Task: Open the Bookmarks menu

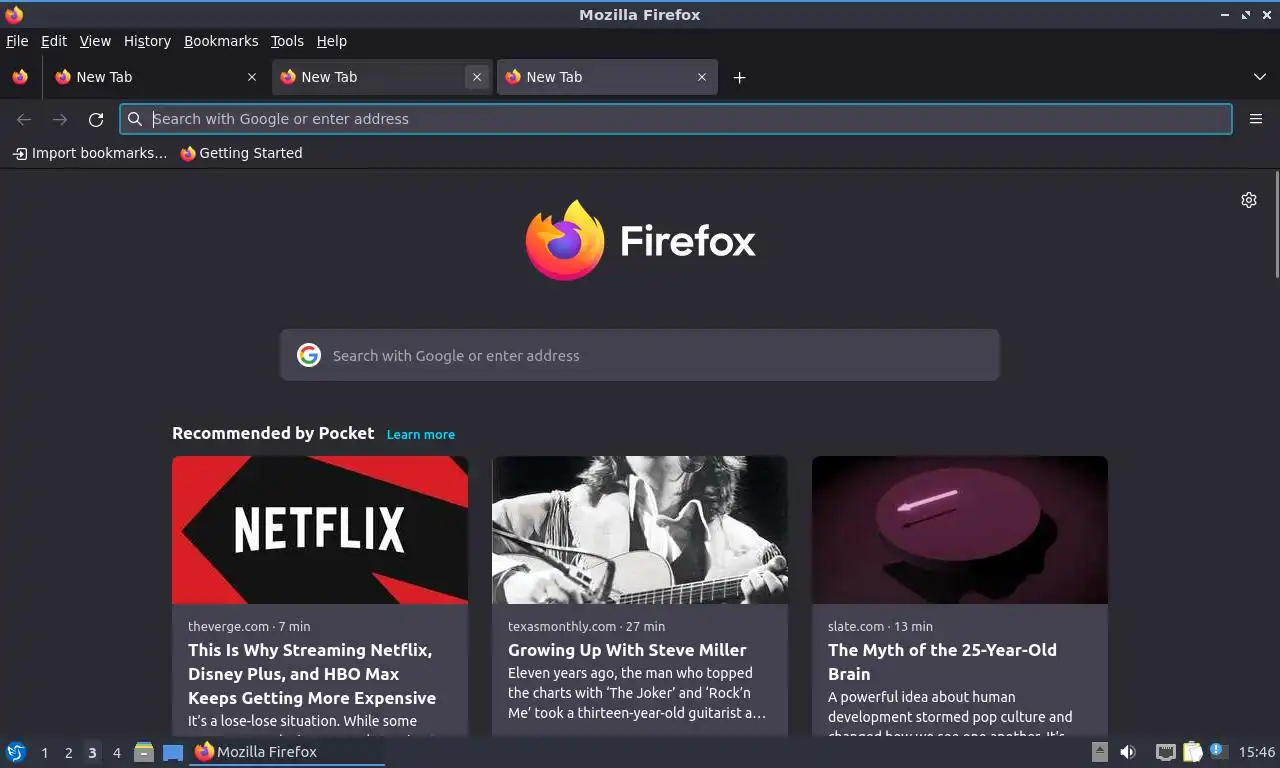Action: tap(221, 41)
